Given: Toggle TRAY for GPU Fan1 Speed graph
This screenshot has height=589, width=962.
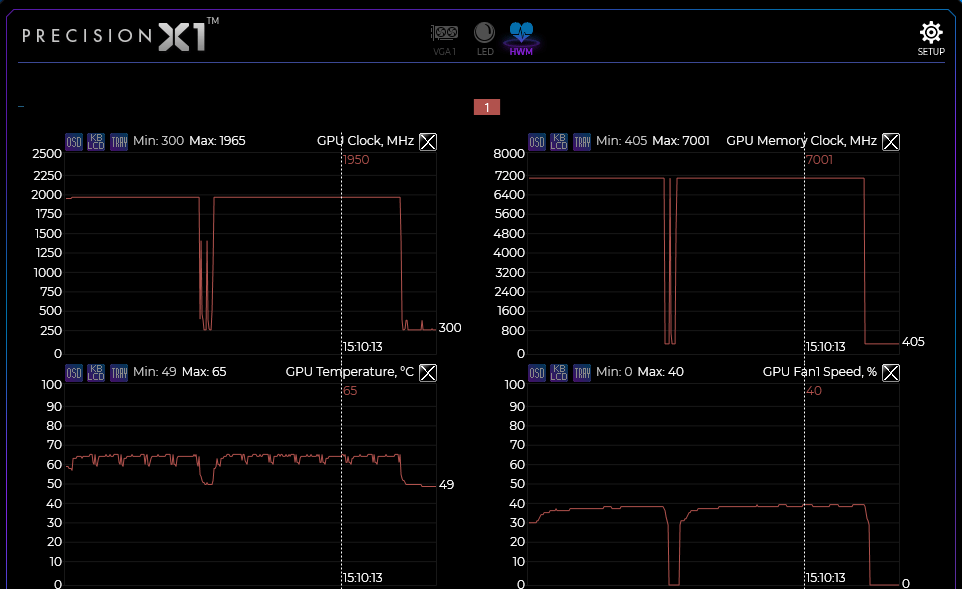Looking at the screenshot, I should (x=582, y=372).
